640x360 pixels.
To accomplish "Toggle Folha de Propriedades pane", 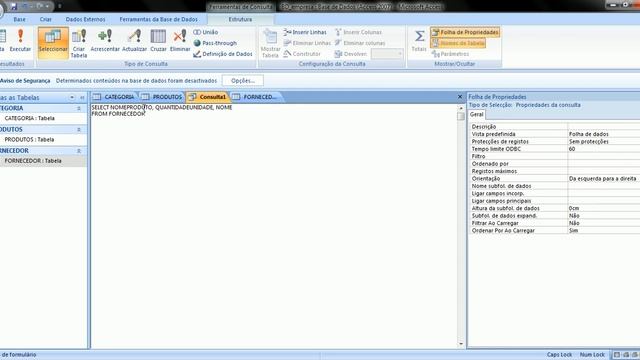I will [465, 32].
